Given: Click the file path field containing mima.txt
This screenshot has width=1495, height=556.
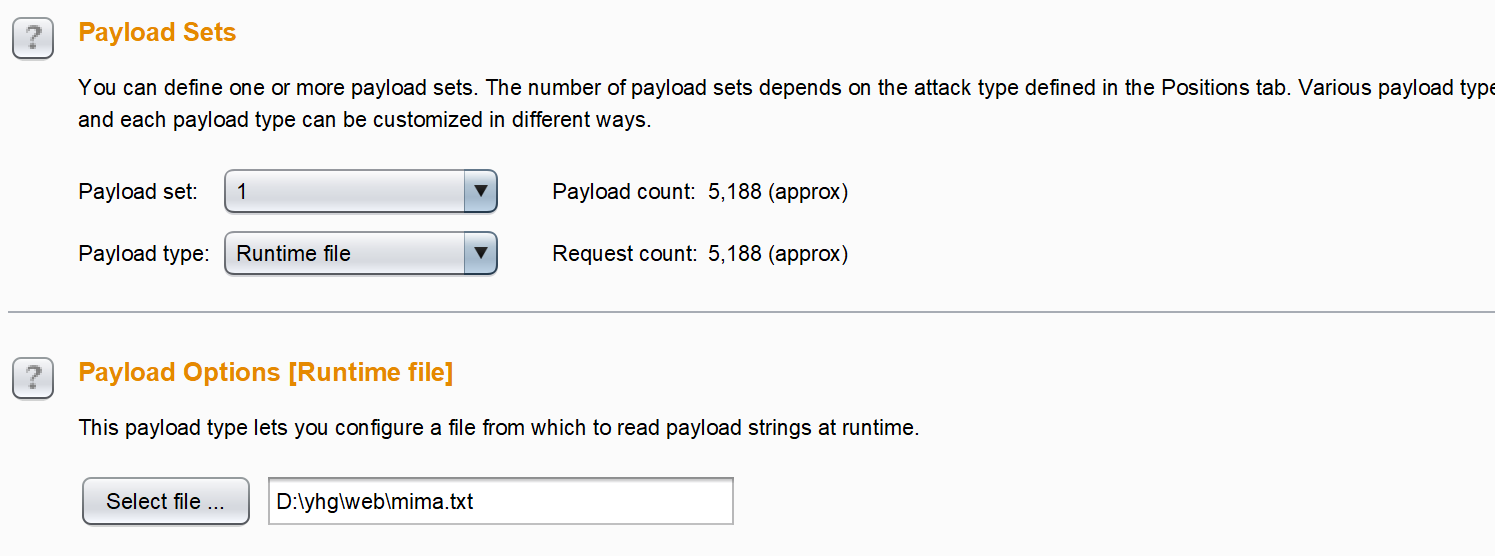Looking at the screenshot, I should (500, 501).
